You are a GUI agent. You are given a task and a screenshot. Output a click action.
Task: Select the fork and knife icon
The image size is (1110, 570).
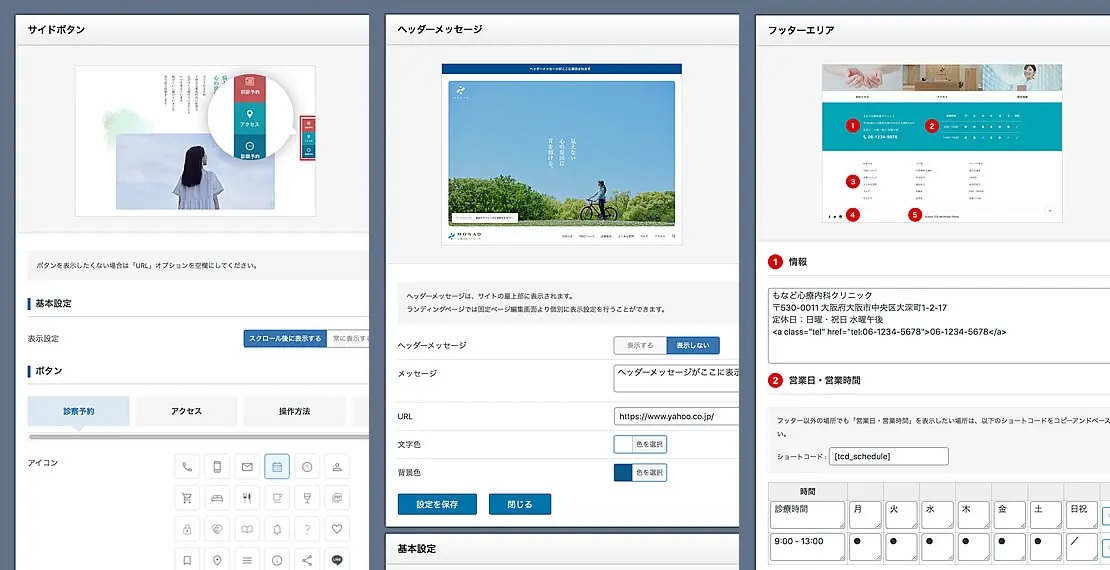247,497
